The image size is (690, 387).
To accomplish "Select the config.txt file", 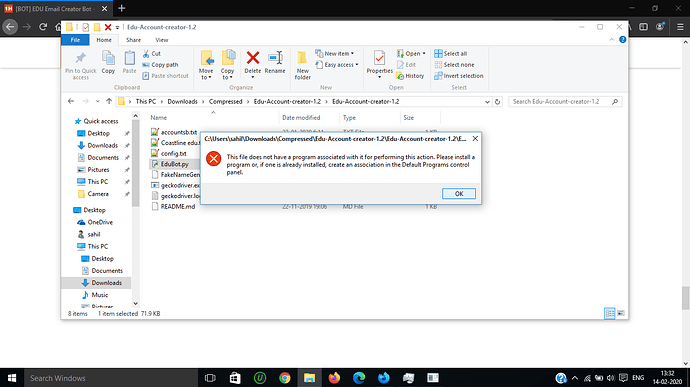I will click(x=169, y=153).
